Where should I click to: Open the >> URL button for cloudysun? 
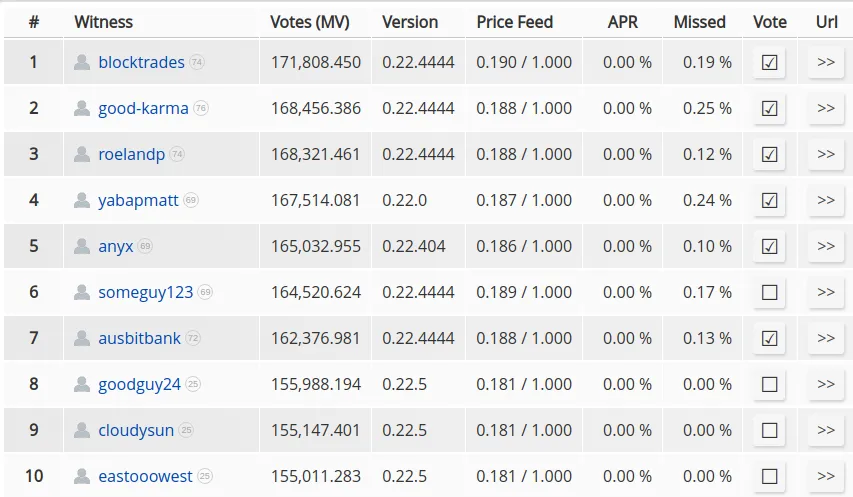tap(826, 430)
